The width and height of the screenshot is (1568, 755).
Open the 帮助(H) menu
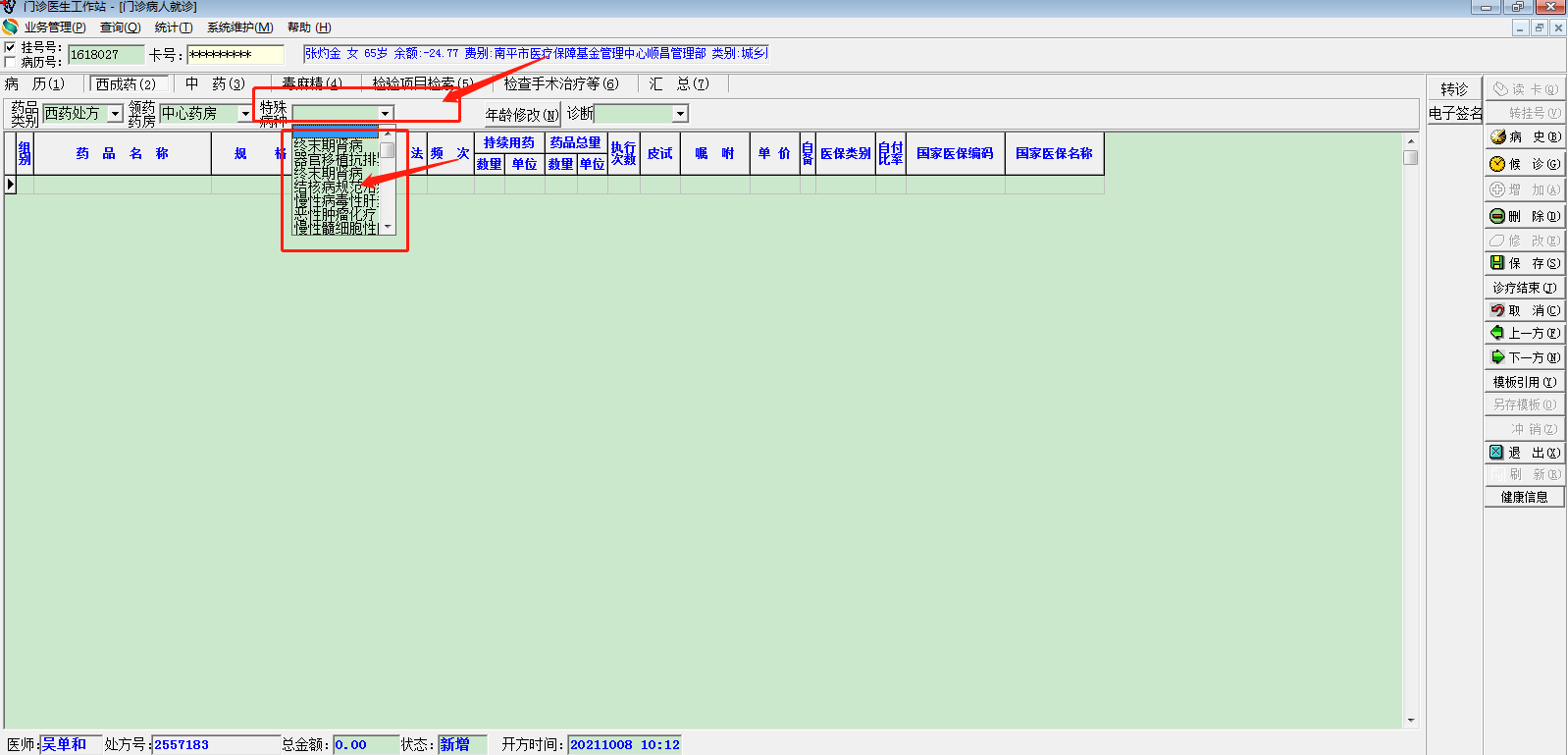tap(309, 27)
